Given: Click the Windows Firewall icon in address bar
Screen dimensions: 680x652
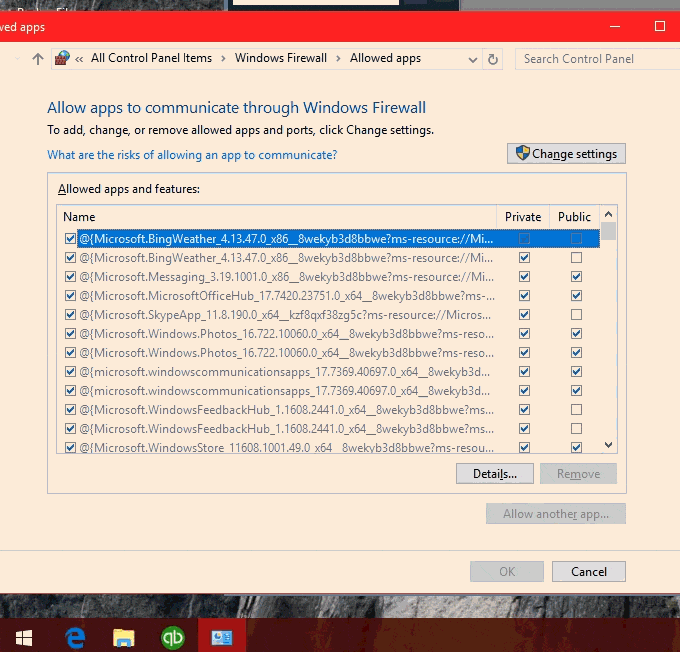Looking at the screenshot, I should 62,58.
